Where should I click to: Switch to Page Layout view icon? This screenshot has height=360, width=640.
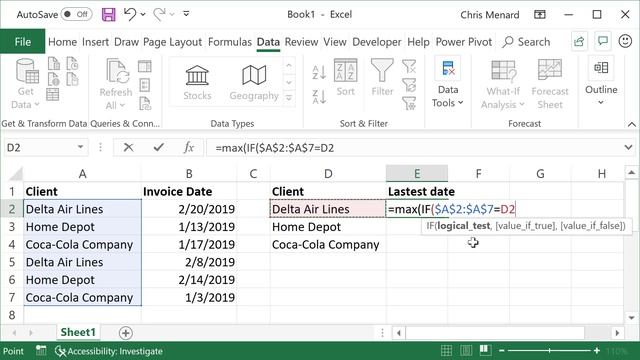point(466,351)
